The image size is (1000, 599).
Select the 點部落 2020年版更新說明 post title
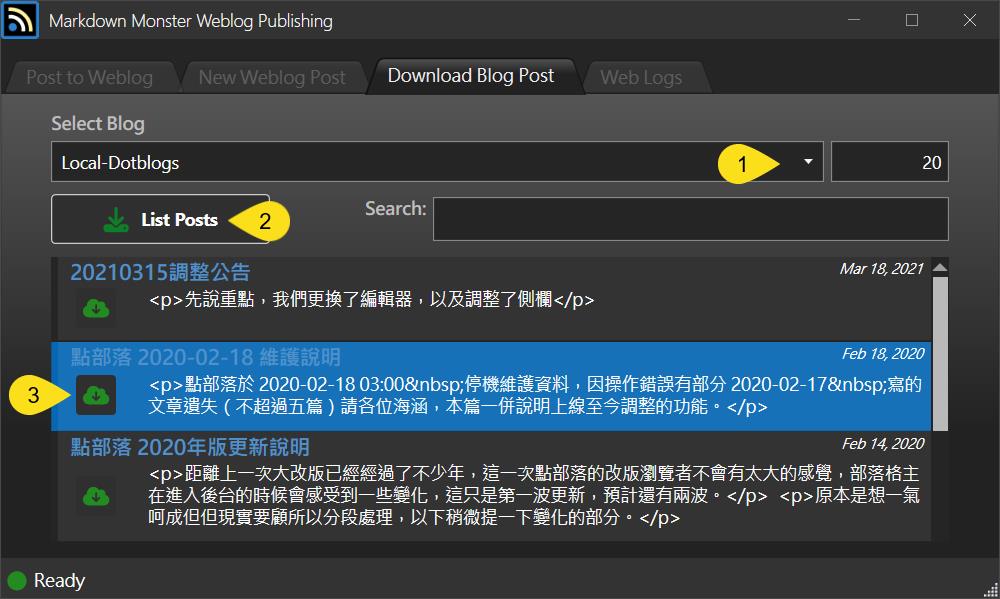(190, 447)
